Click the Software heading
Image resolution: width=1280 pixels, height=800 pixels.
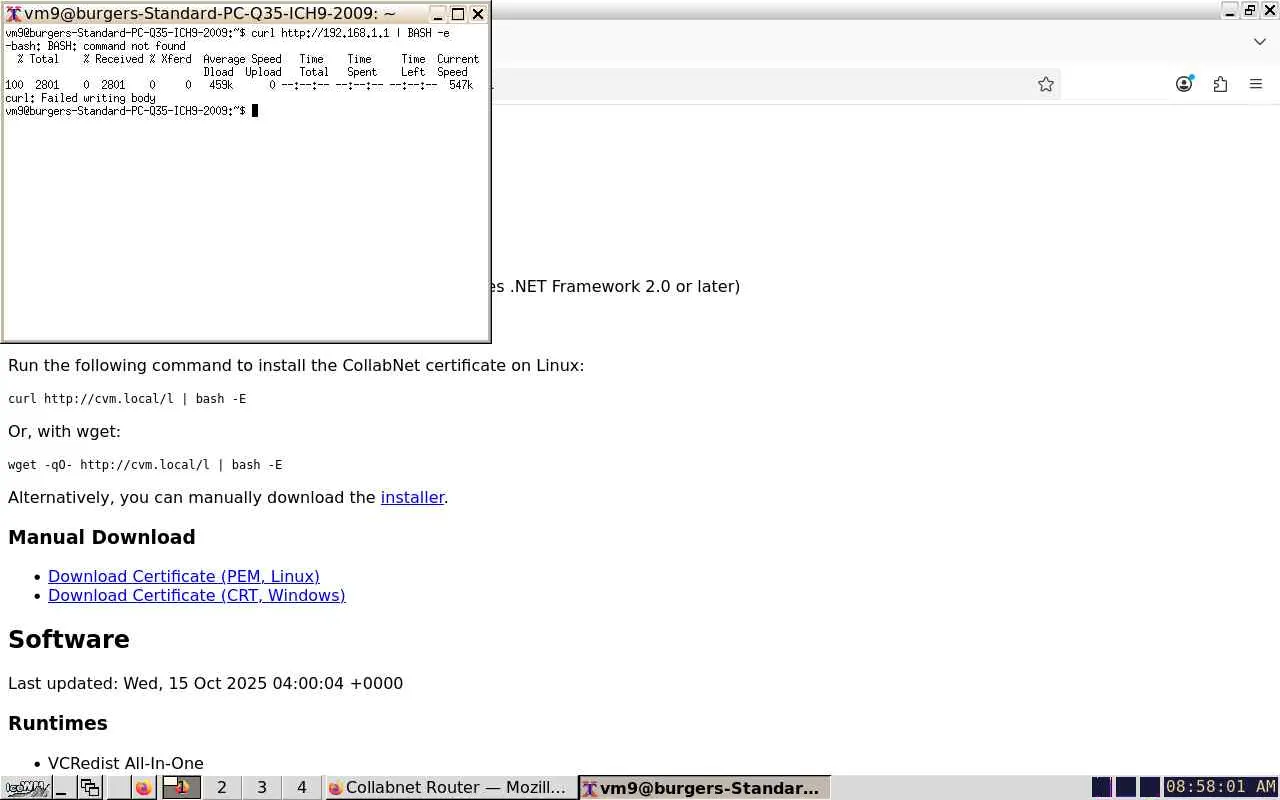(69, 639)
